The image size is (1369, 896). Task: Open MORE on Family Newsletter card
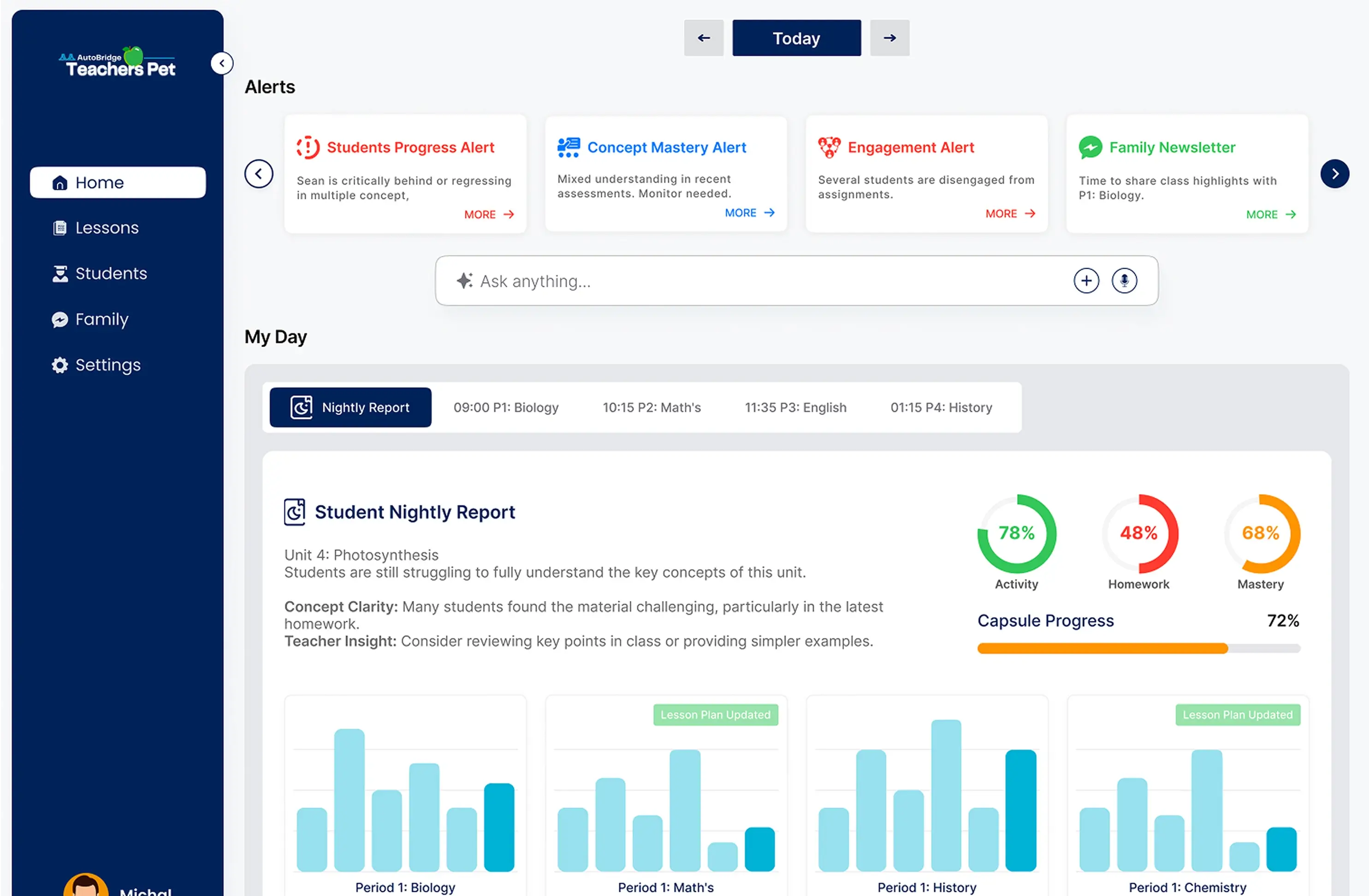tap(1271, 214)
